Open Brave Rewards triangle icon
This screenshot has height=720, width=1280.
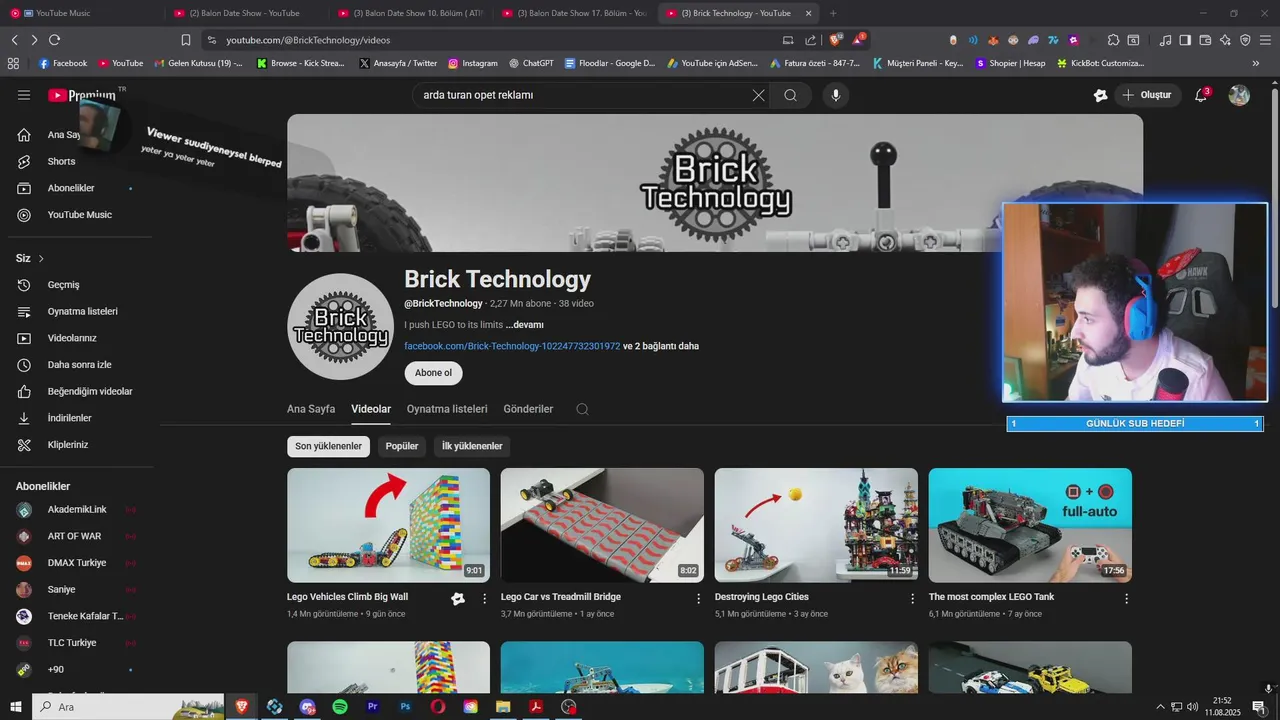click(858, 40)
